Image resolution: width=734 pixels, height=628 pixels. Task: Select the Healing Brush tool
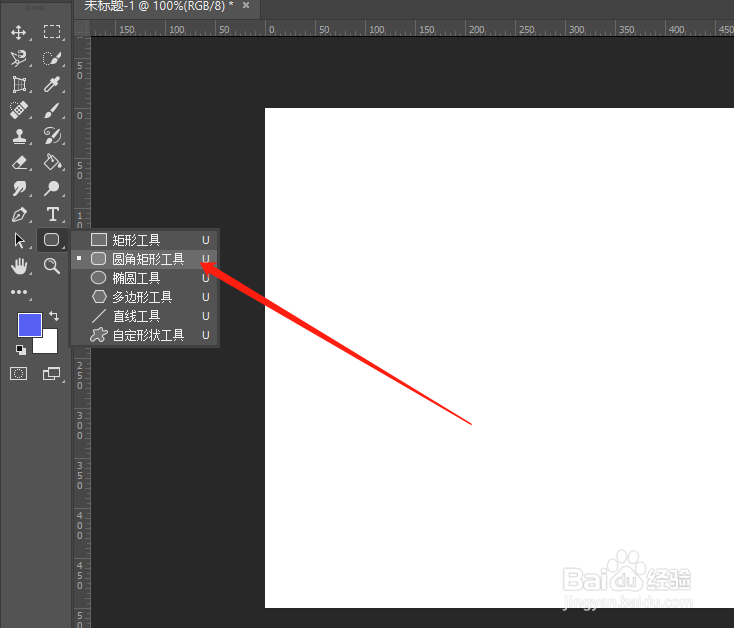pos(19,110)
